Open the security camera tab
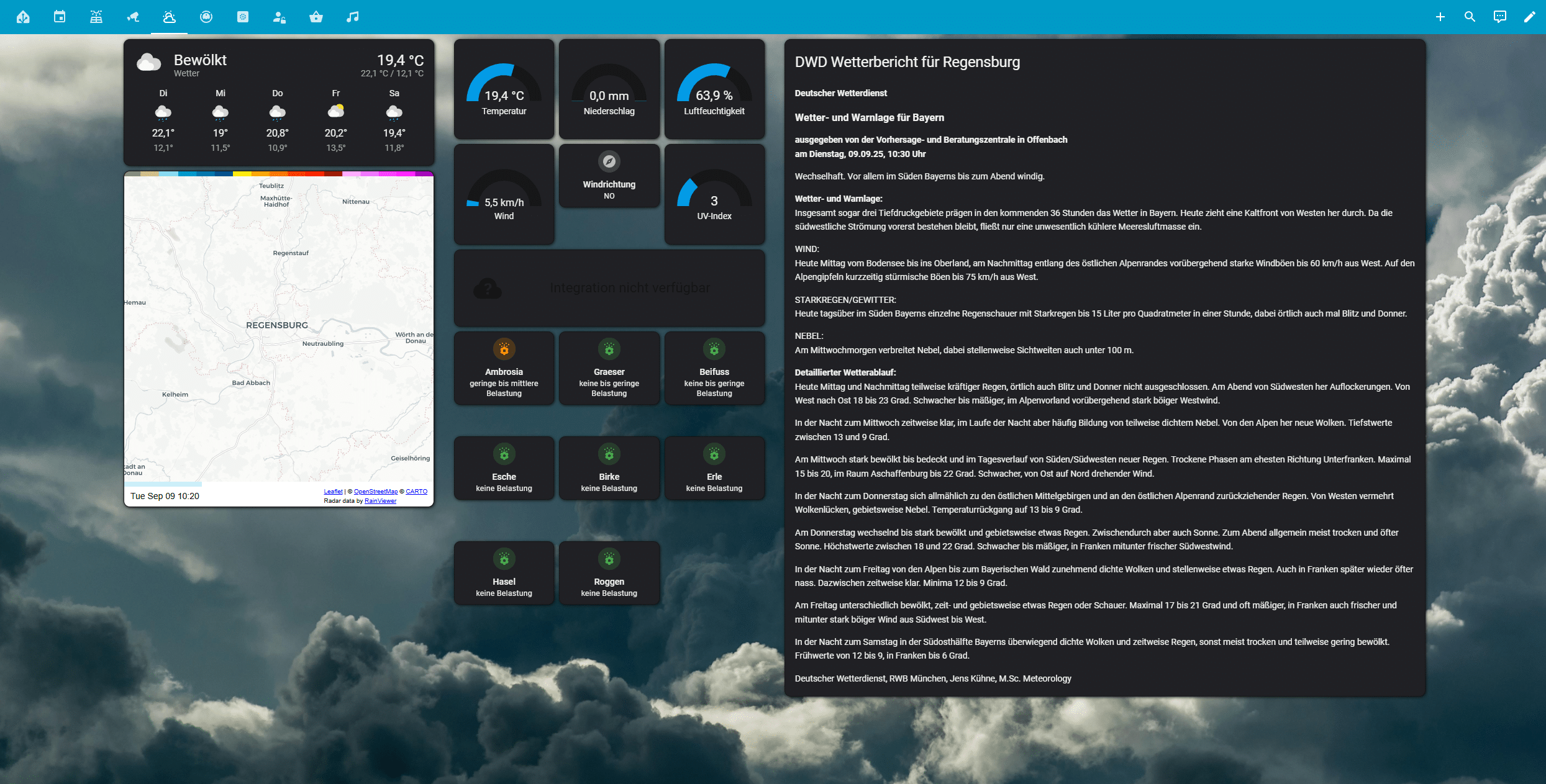 133,17
